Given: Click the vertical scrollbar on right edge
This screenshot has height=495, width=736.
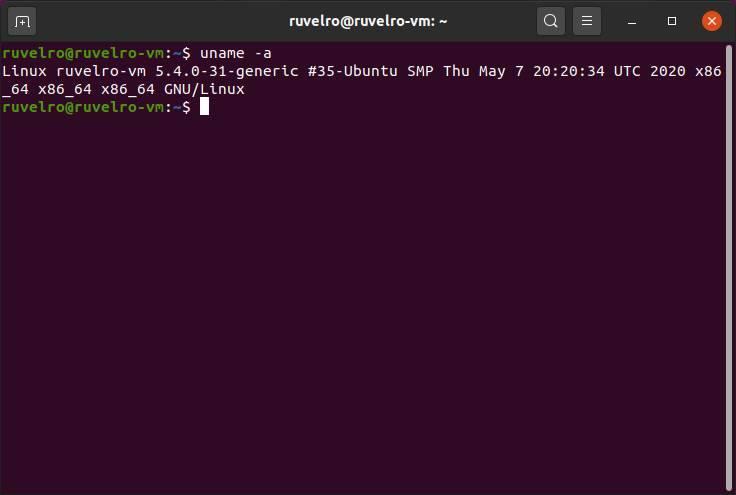Looking at the screenshot, I should pos(728,267).
